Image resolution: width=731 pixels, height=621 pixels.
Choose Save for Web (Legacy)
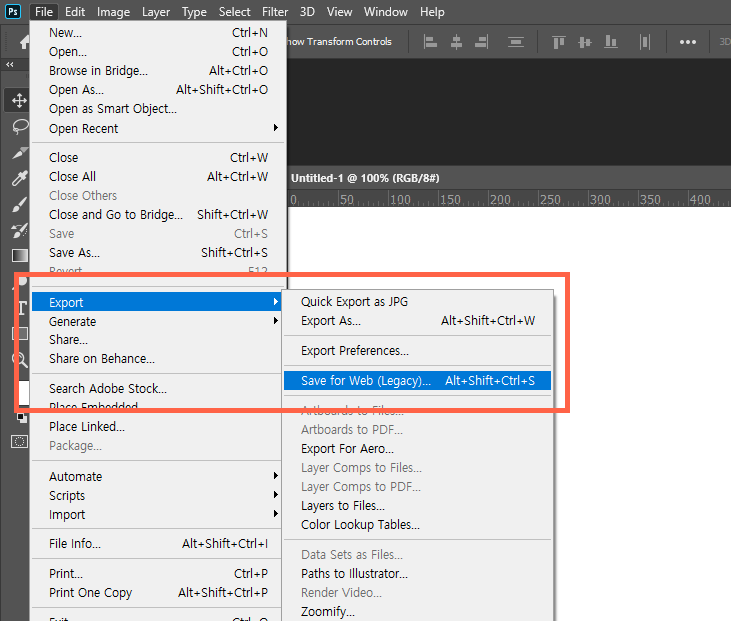click(x=417, y=380)
